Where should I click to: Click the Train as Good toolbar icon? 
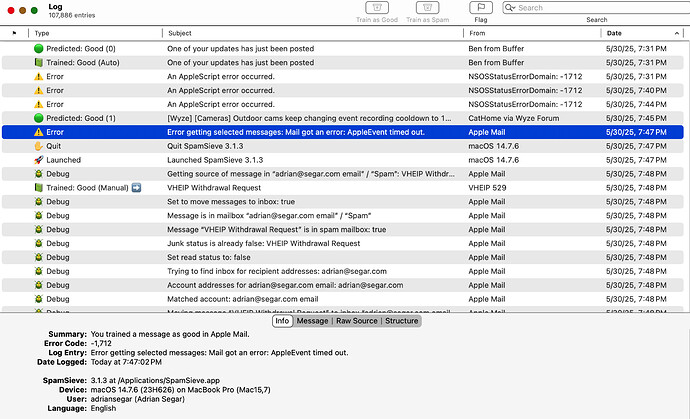point(377,8)
